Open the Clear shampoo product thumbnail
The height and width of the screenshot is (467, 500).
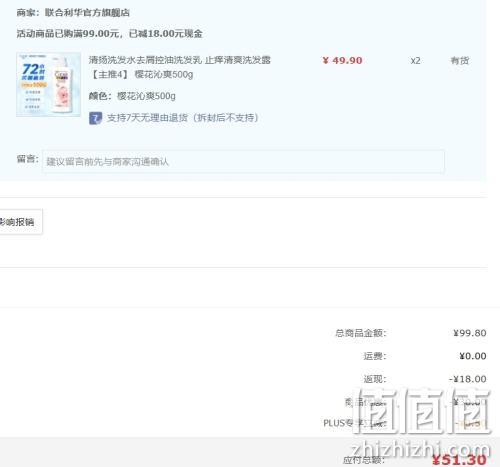coord(49,85)
